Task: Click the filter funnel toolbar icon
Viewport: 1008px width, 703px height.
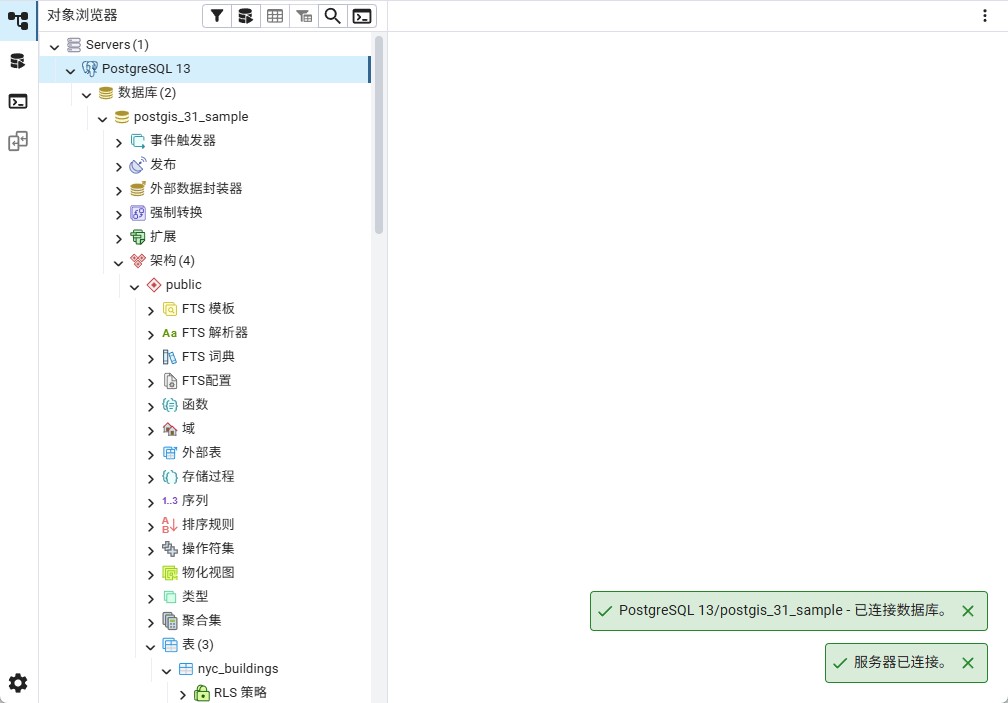Action: point(217,16)
